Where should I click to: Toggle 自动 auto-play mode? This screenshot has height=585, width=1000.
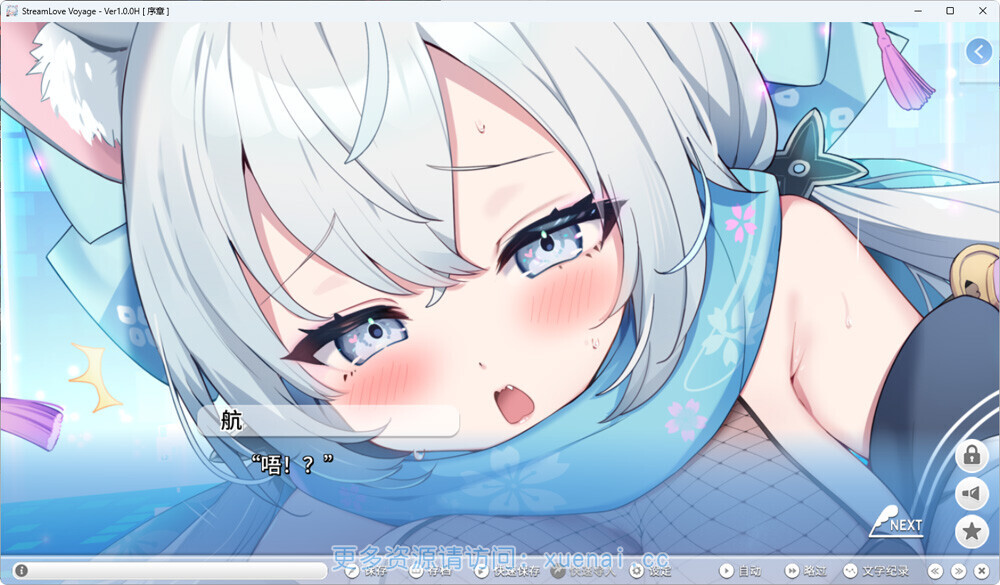[741, 571]
